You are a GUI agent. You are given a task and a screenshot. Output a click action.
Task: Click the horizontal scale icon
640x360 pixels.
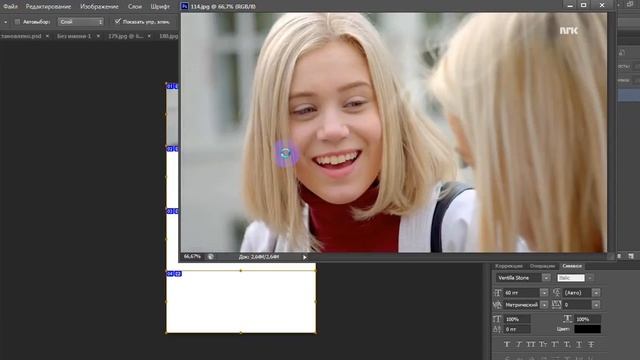coord(567,319)
